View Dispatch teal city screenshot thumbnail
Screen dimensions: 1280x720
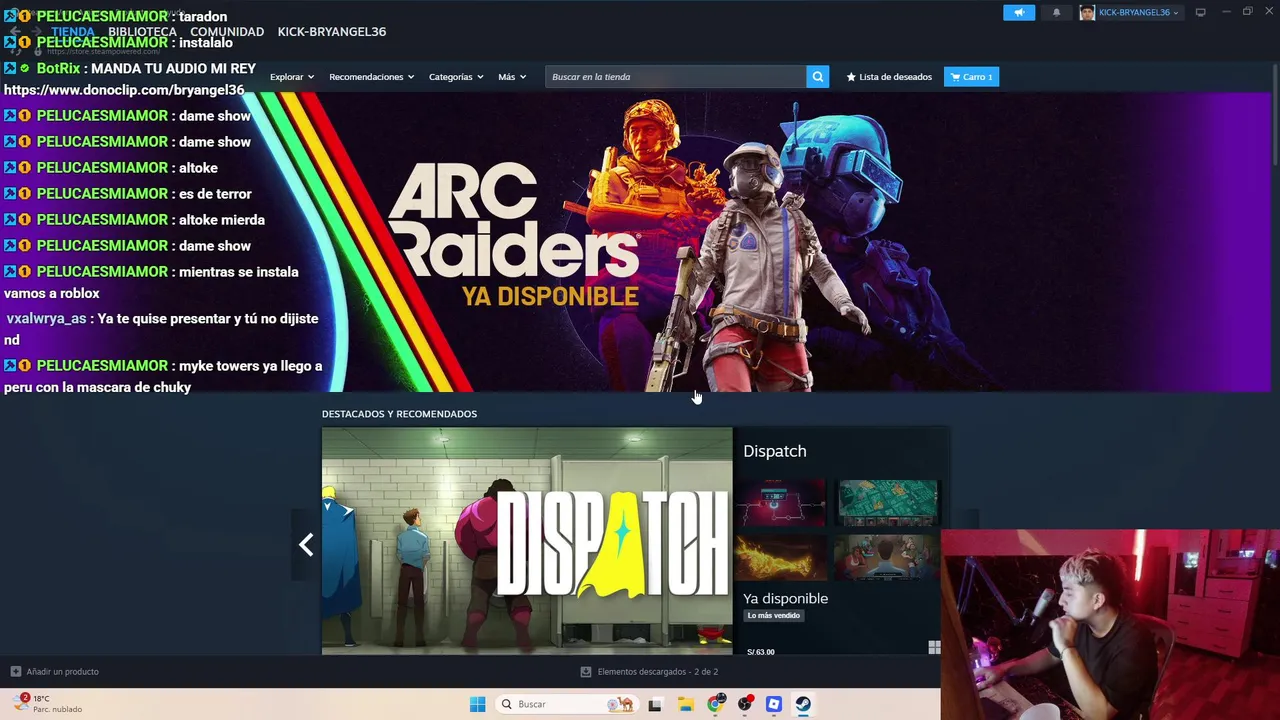tap(888, 502)
